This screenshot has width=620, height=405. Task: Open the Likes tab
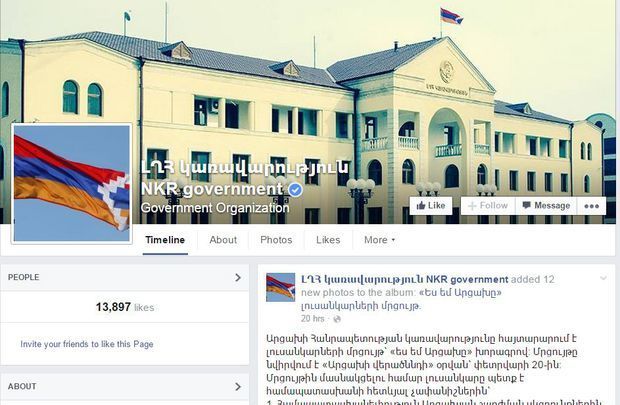point(328,240)
